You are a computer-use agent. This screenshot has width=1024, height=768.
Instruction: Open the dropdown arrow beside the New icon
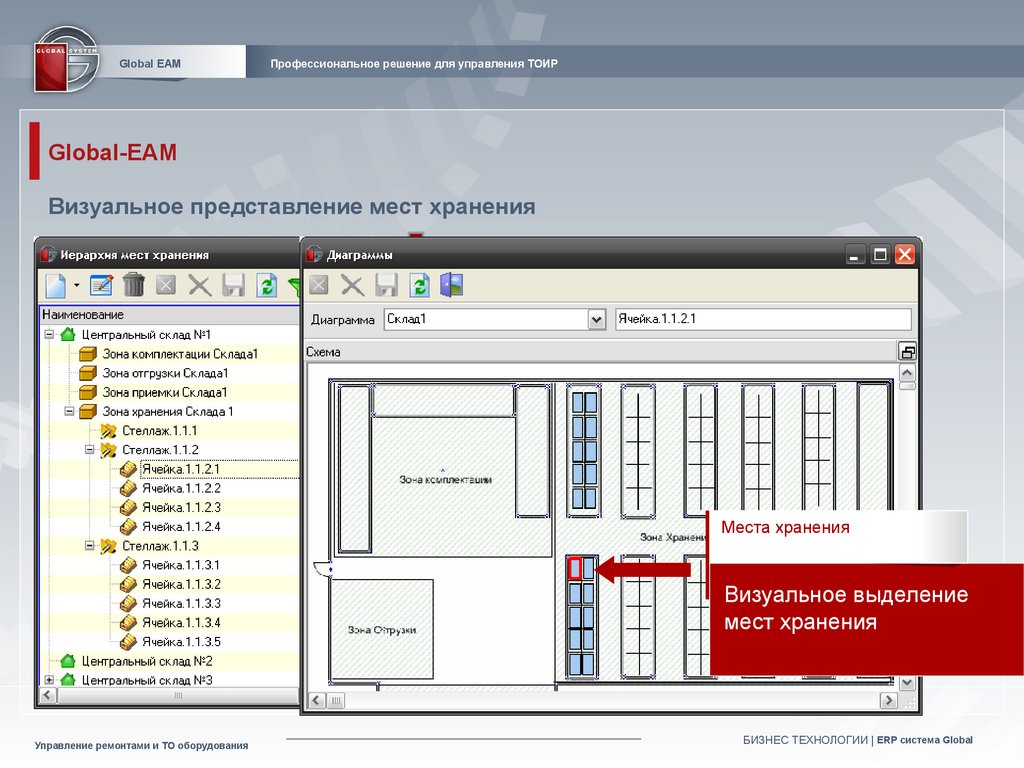(76, 285)
